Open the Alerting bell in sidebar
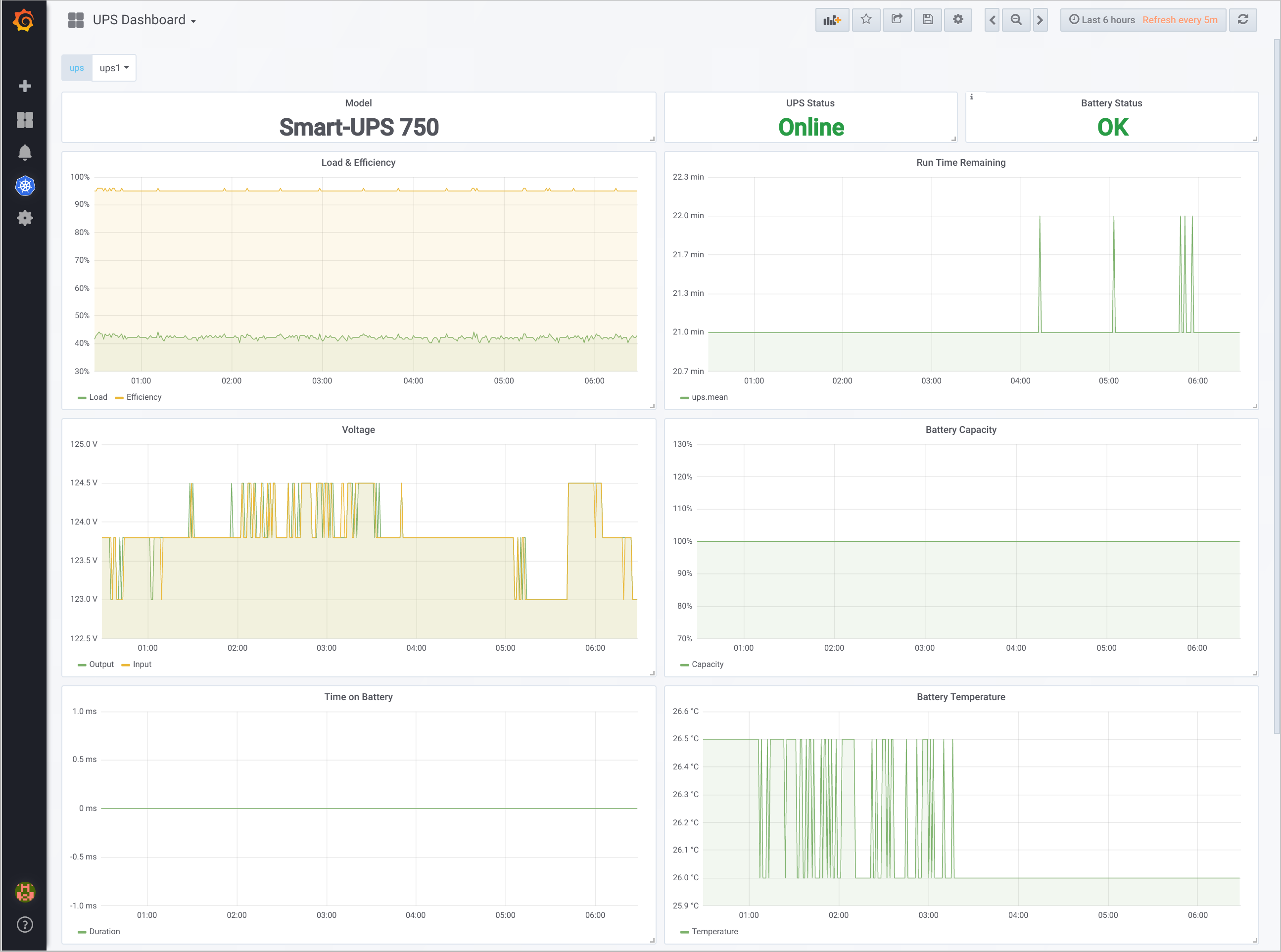The width and height of the screenshot is (1281, 952). click(x=25, y=153)
